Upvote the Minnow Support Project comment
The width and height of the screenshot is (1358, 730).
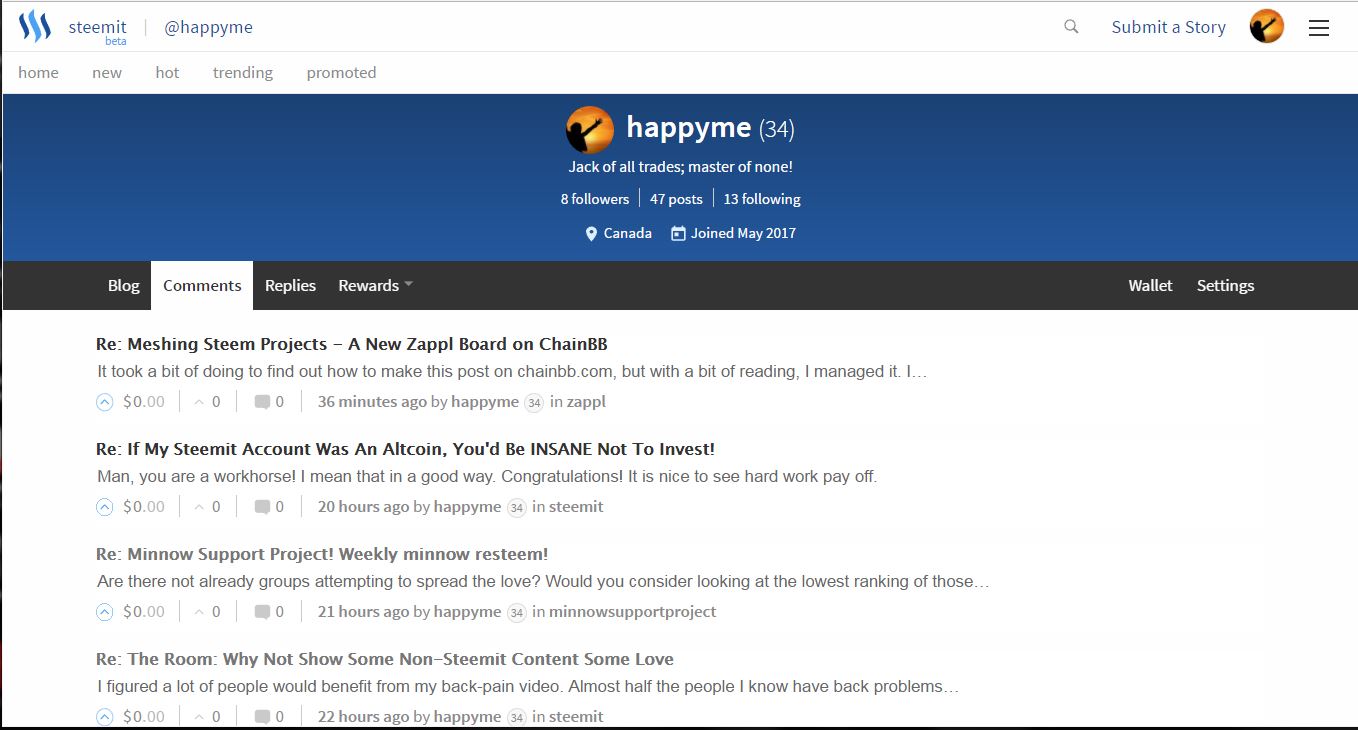(x=105, y=612)
